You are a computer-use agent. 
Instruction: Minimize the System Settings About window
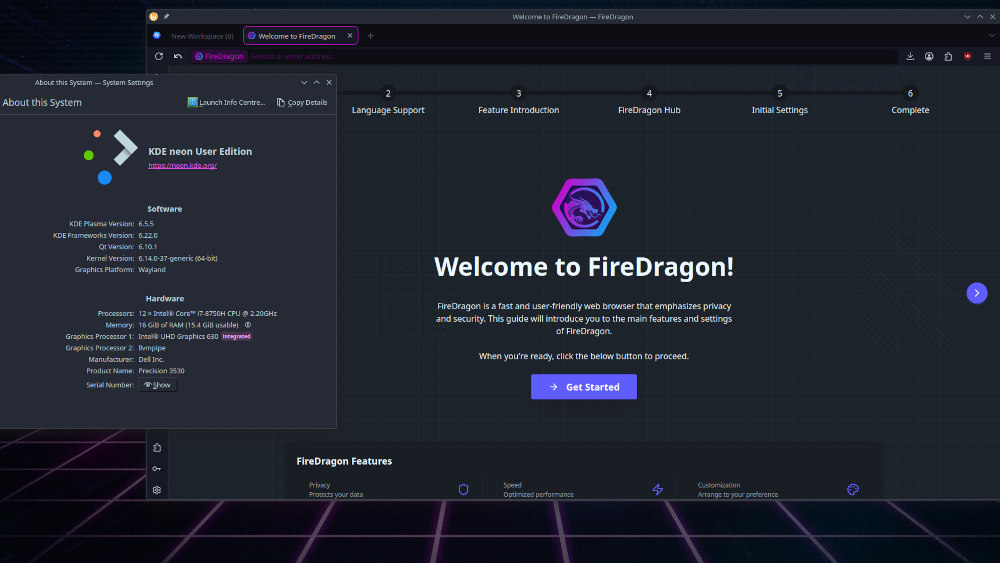pos(304,82)
